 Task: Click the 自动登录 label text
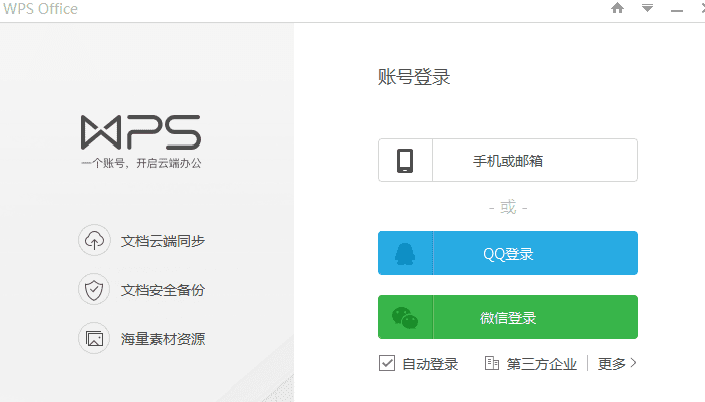point(430,364)
